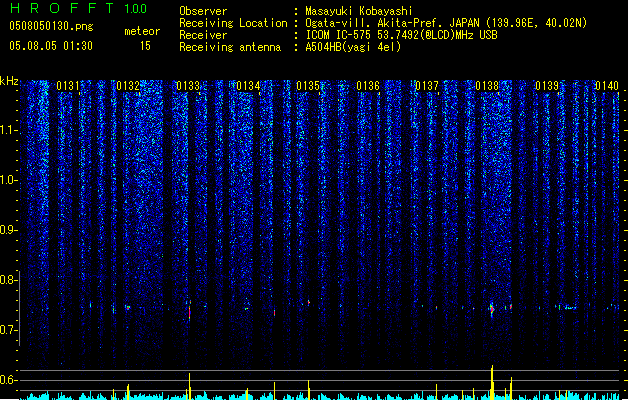Click the 0.7 frequency axis tick label
The width and height of the screenshot is (629, 400).
[x=8, y=330]
